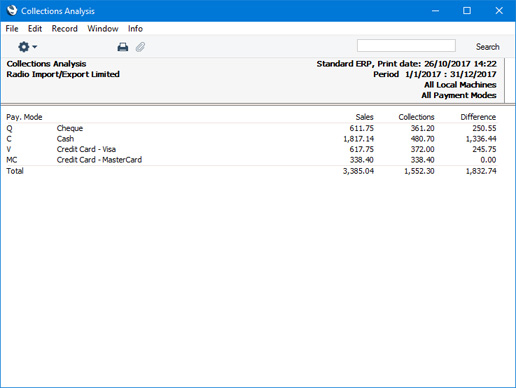Click the Total row label

point(15,171)
